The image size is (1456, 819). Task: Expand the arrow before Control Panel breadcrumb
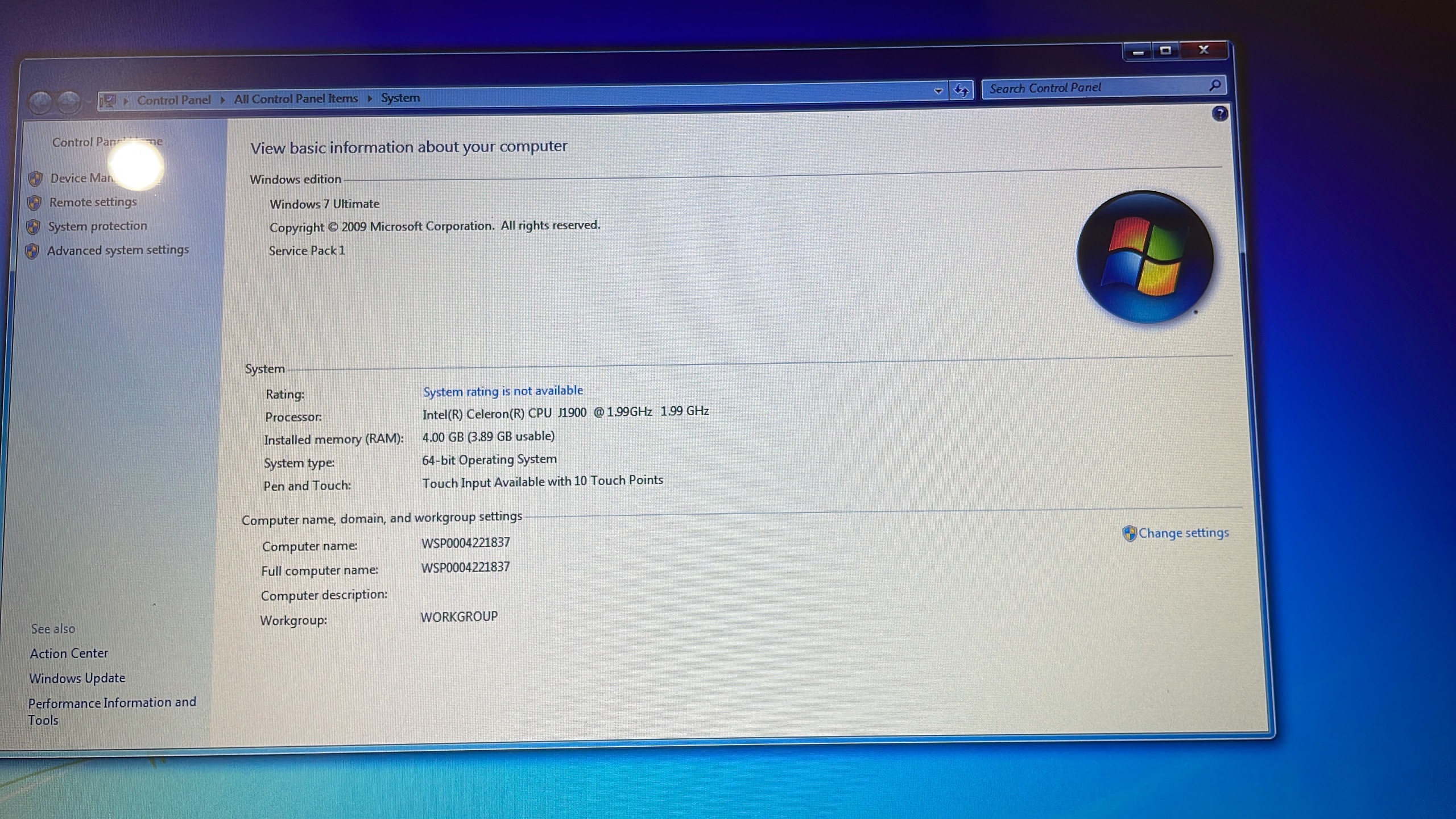coord(126,101)
